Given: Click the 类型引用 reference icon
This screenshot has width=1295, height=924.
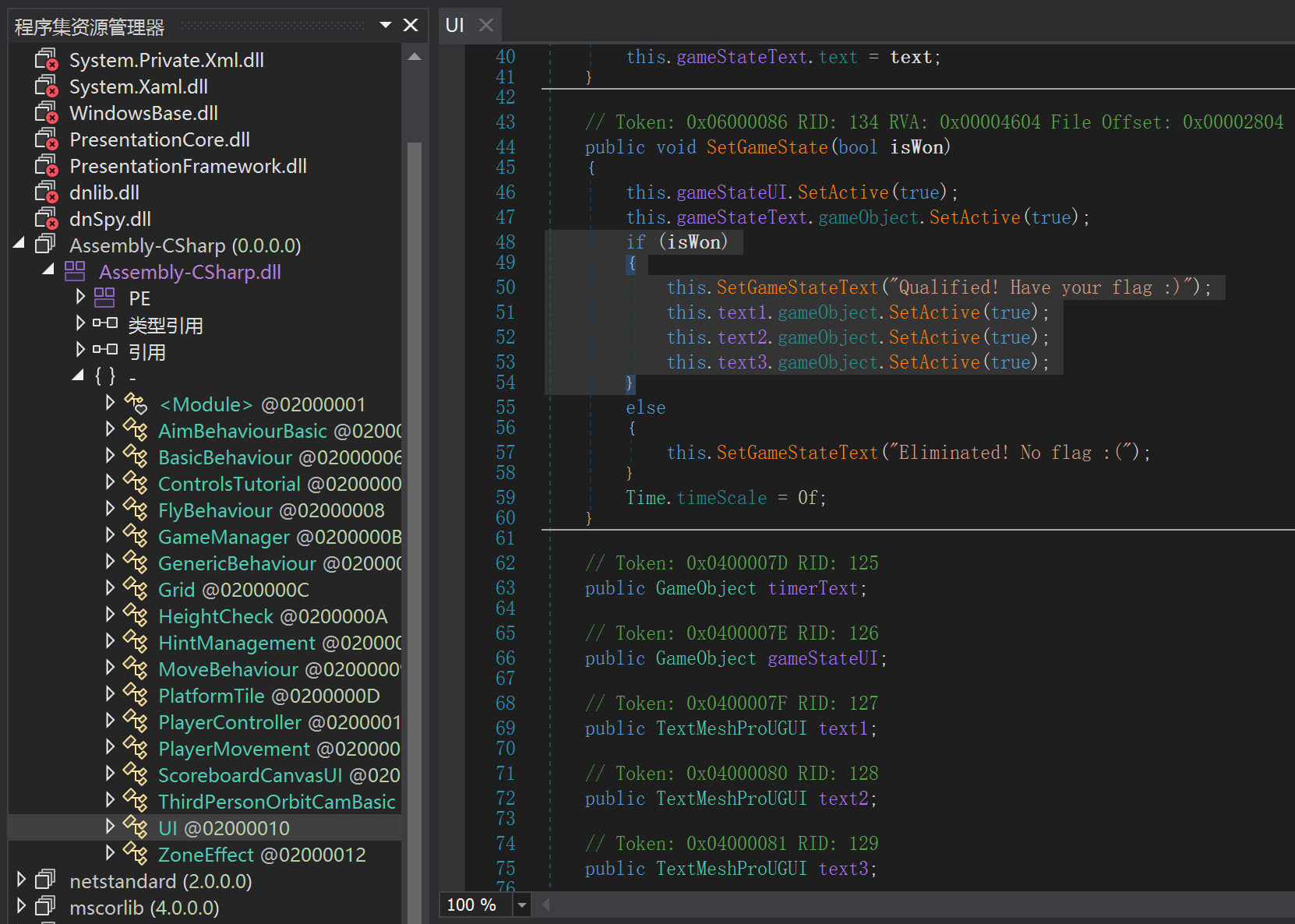Looking at the screenshot, I should [x=105, y=323].
